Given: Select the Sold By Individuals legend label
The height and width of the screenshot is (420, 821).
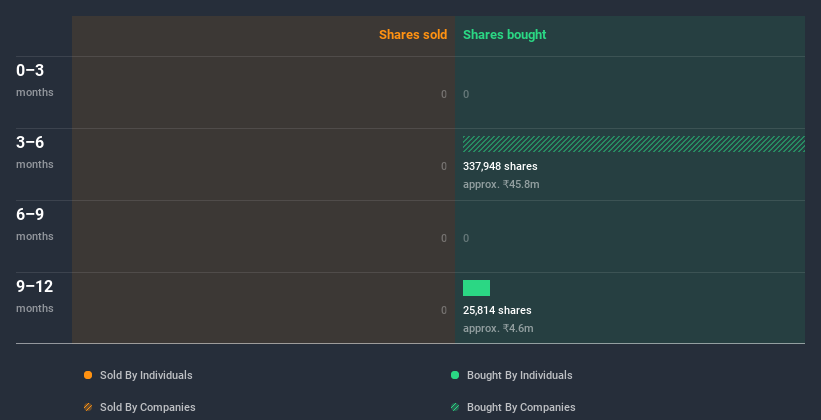Looking at the screenshot, I should coord(146,375).
